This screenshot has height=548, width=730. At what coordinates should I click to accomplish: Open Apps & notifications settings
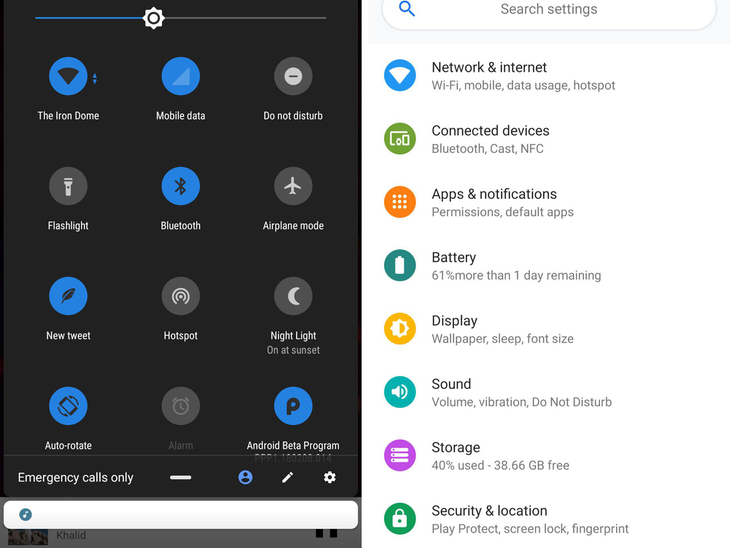coord(549,203)
